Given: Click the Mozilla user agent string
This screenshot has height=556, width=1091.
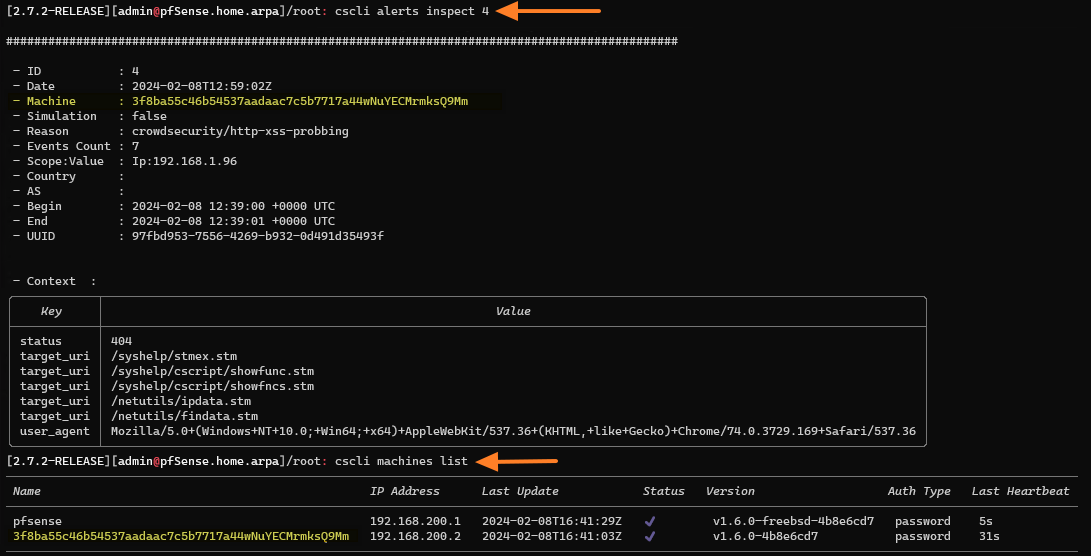Looking at the screenshot, I should 513,431.
